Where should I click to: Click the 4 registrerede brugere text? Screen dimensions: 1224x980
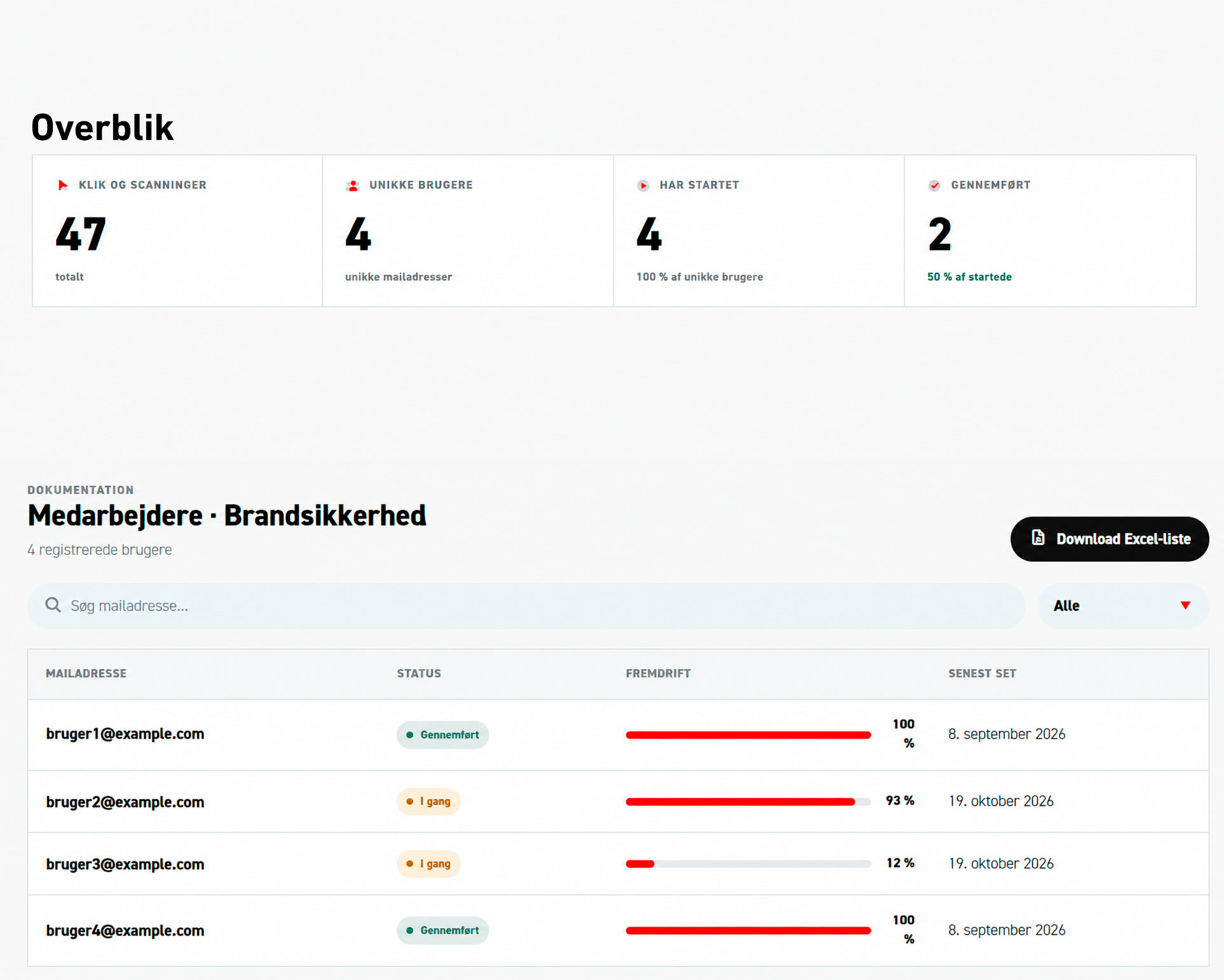pyautogui.click(x=100, y=549)
